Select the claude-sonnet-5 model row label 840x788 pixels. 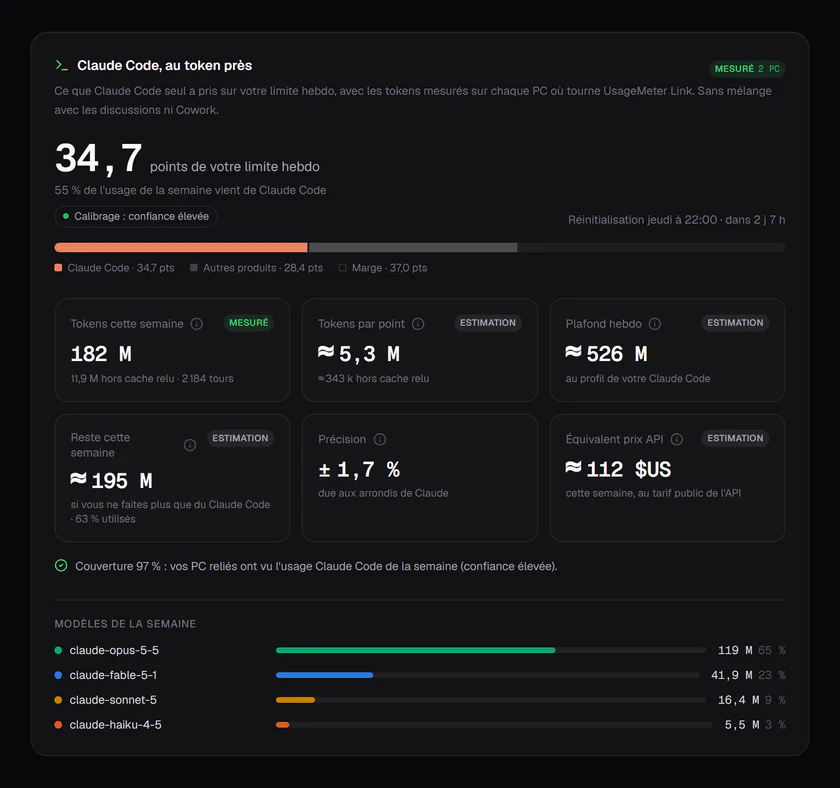[x=113, y=700]
